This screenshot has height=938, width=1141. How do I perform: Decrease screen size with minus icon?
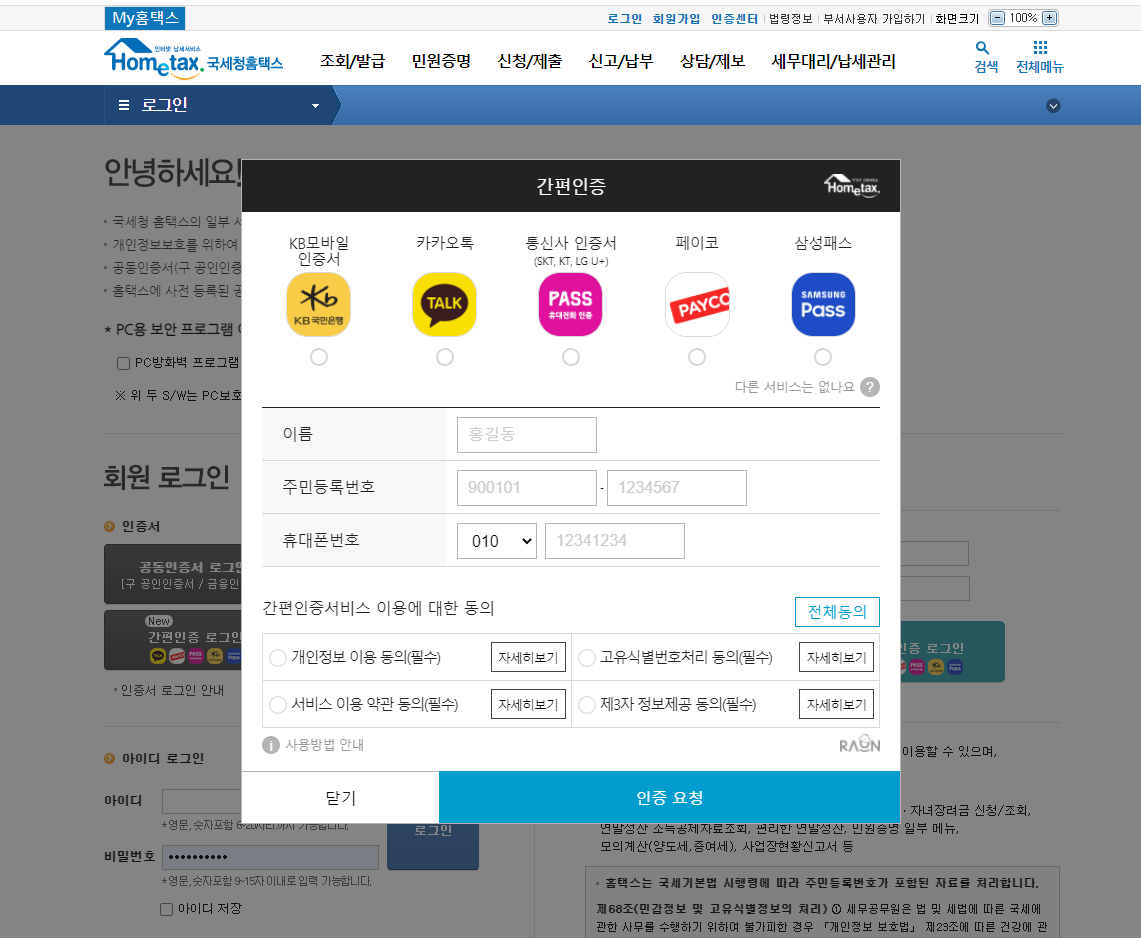coord(998,18)
